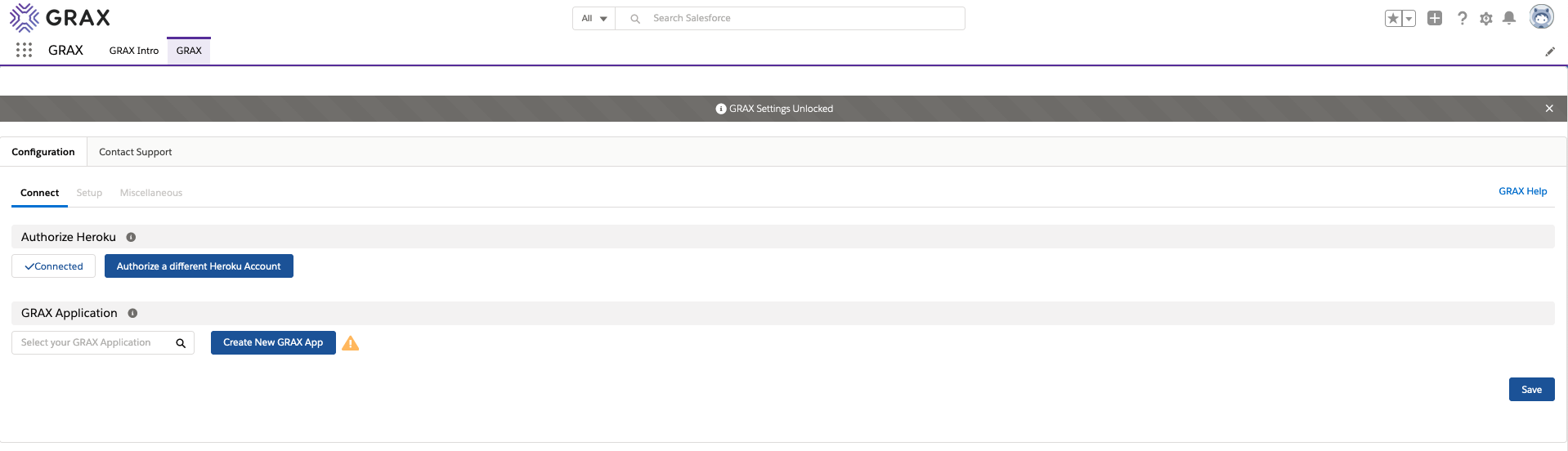Click the info icon in the Settings Unlocked banner

(x=721, y=109)
